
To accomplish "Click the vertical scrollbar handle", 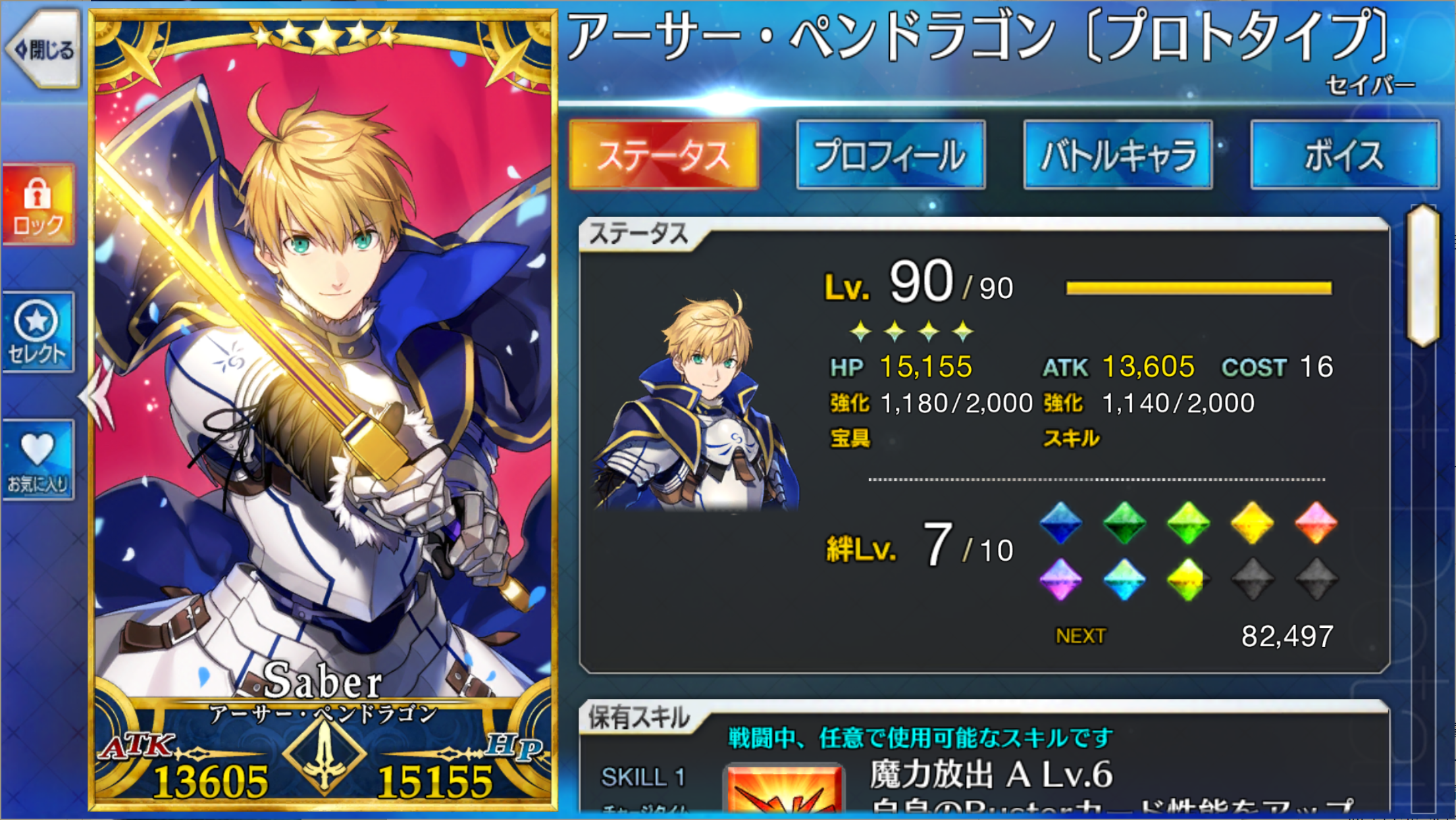I will (x=1423, y=276).
